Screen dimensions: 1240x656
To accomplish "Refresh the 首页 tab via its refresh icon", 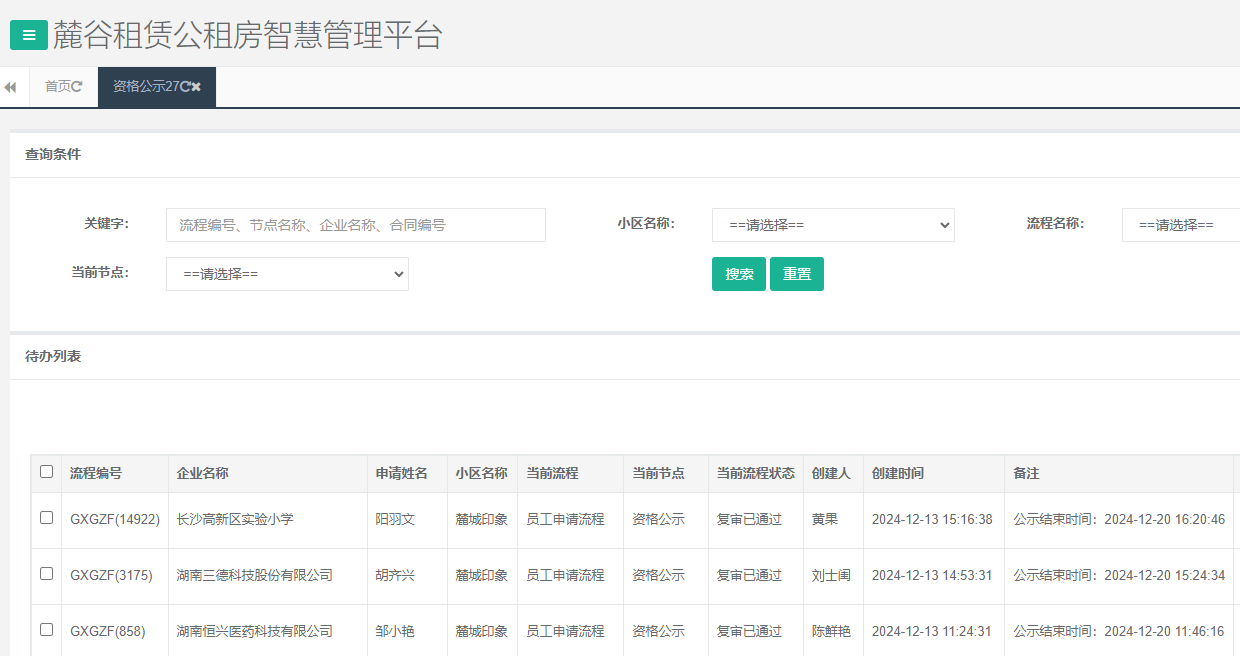I will 79,86.
